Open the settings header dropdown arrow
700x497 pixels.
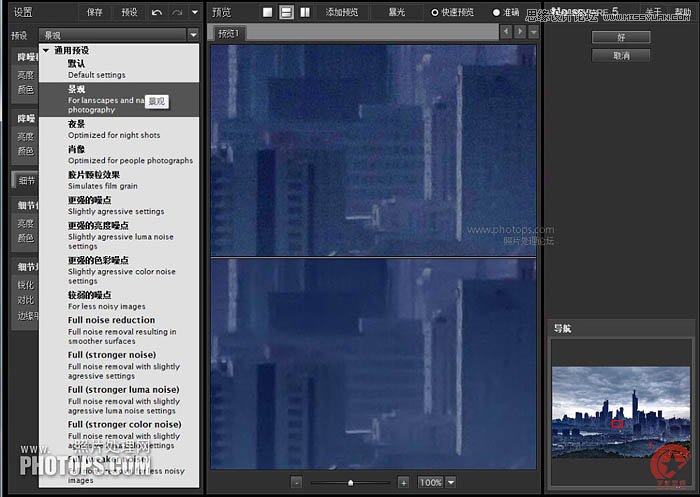pyautogui.click(x=195, y=13)
